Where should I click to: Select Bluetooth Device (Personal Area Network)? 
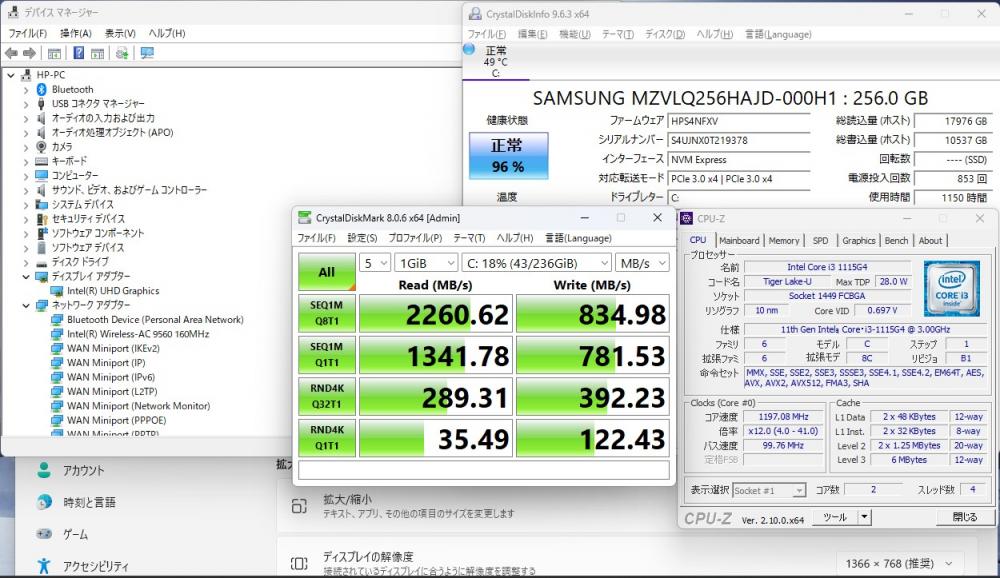point(155,319)
